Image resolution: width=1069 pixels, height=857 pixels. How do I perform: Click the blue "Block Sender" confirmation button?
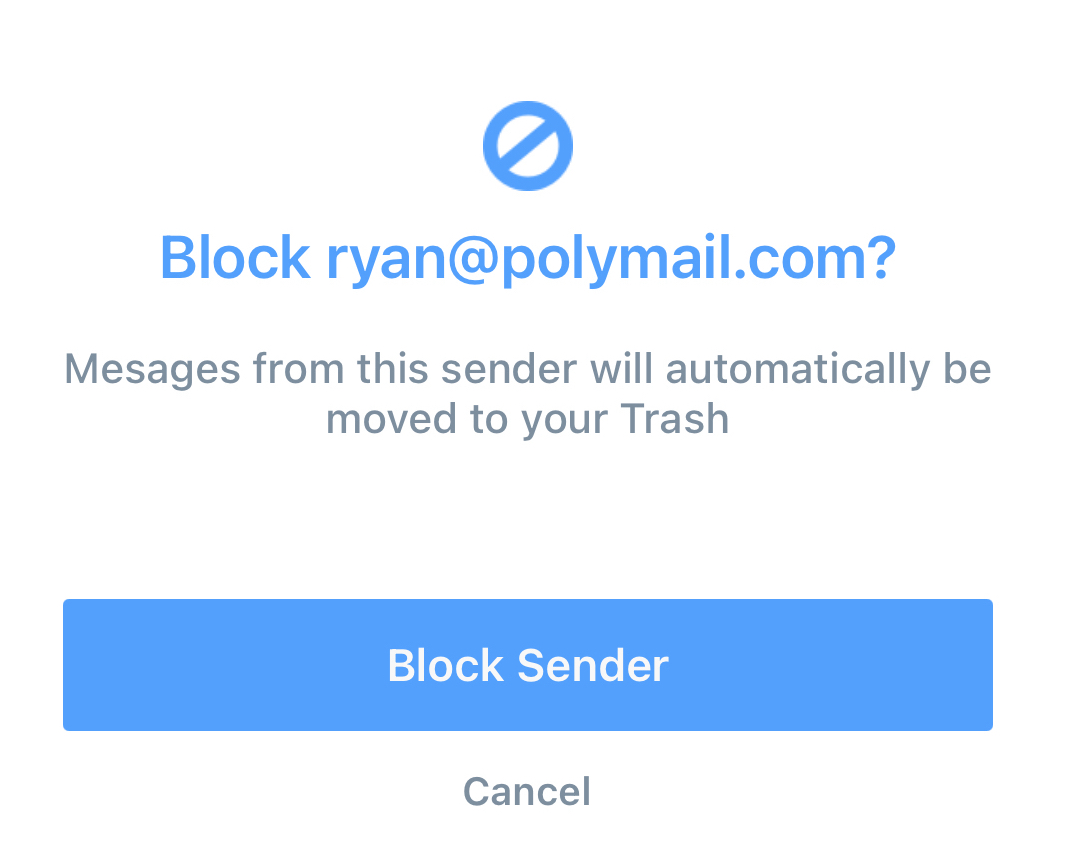click(527, 665)
